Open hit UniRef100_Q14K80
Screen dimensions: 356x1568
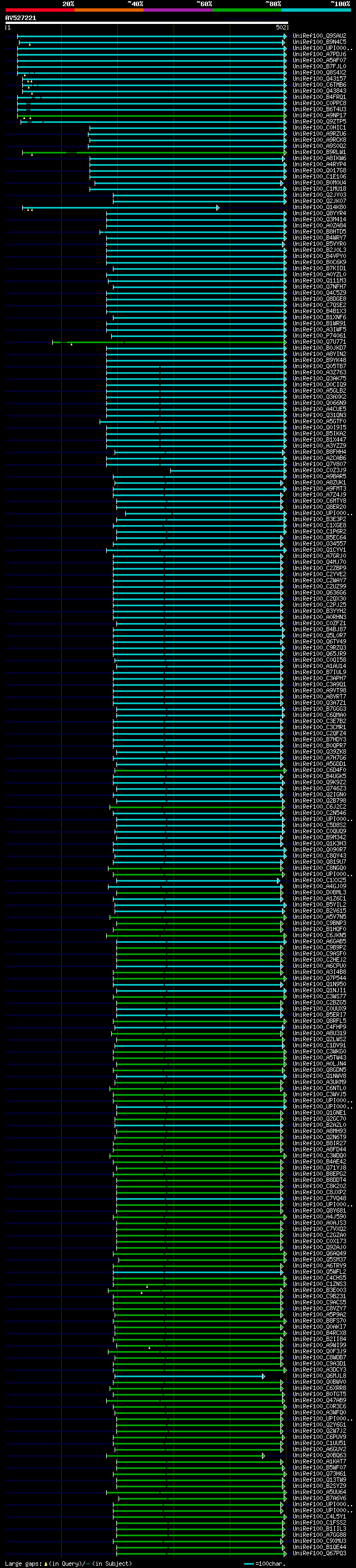[x=319, y=207]
